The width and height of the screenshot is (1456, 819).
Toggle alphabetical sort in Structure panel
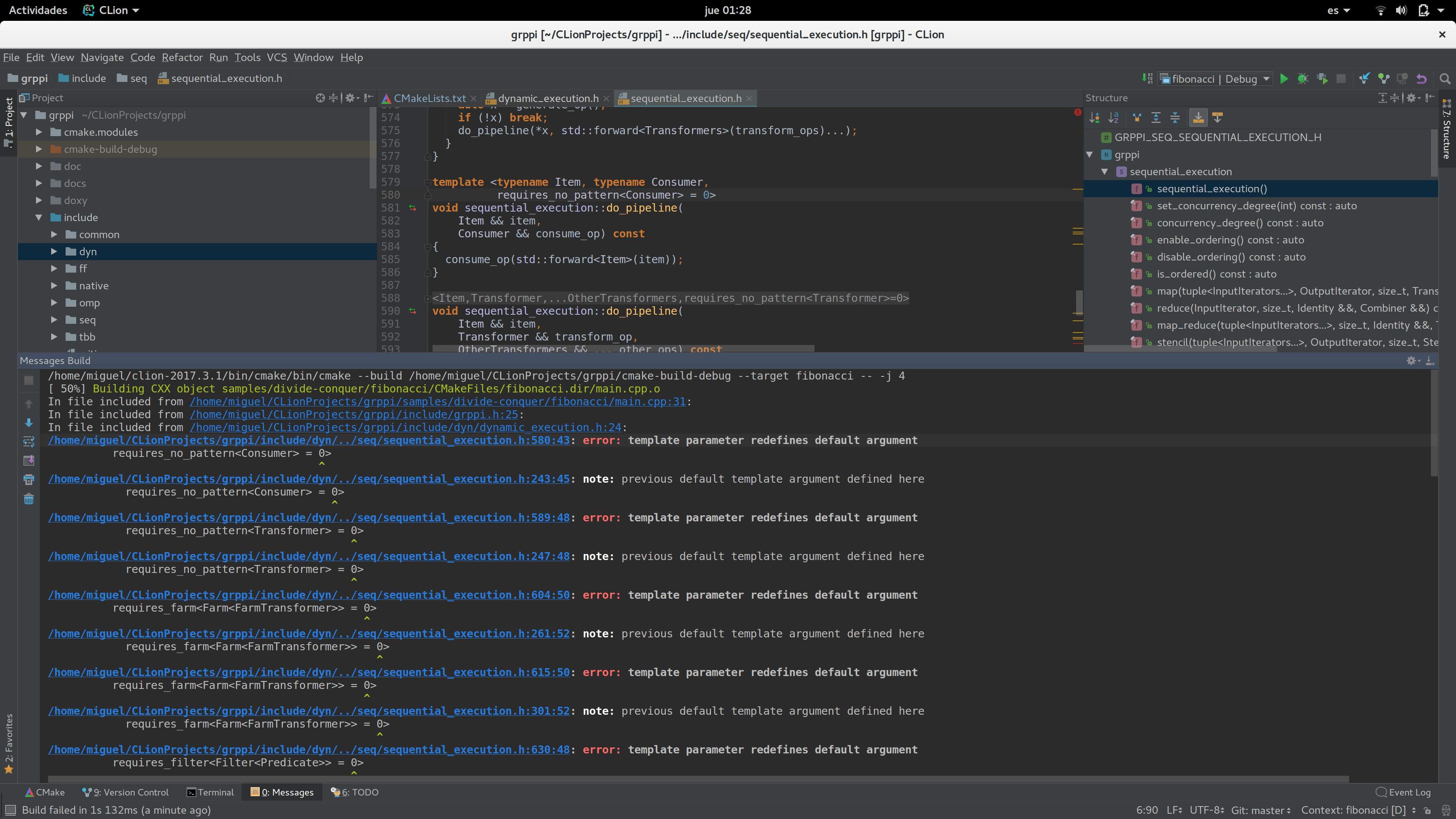[x=1114, y=118]
